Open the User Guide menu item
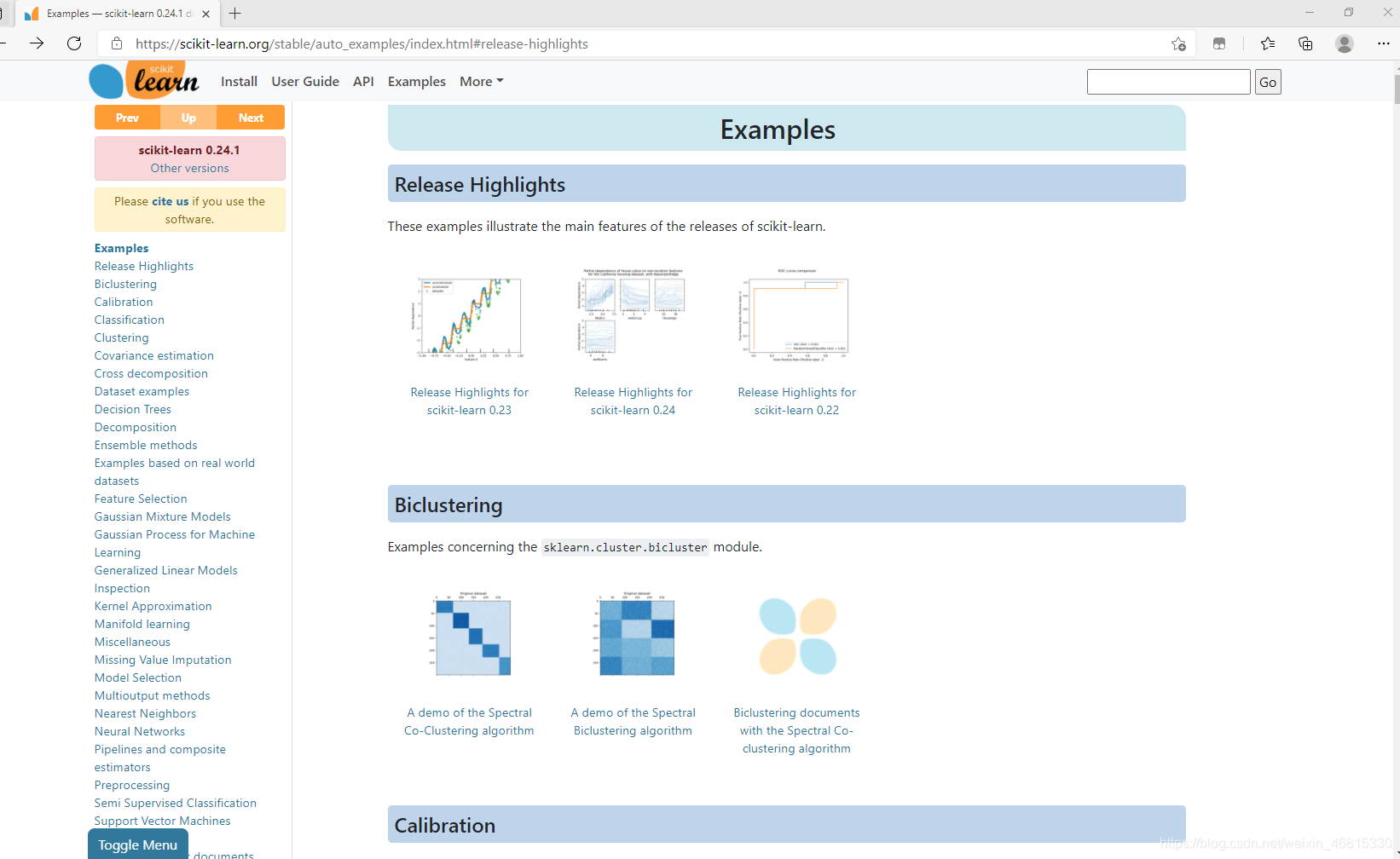Viewport: 1400px width, 859px height. [305, 82]
